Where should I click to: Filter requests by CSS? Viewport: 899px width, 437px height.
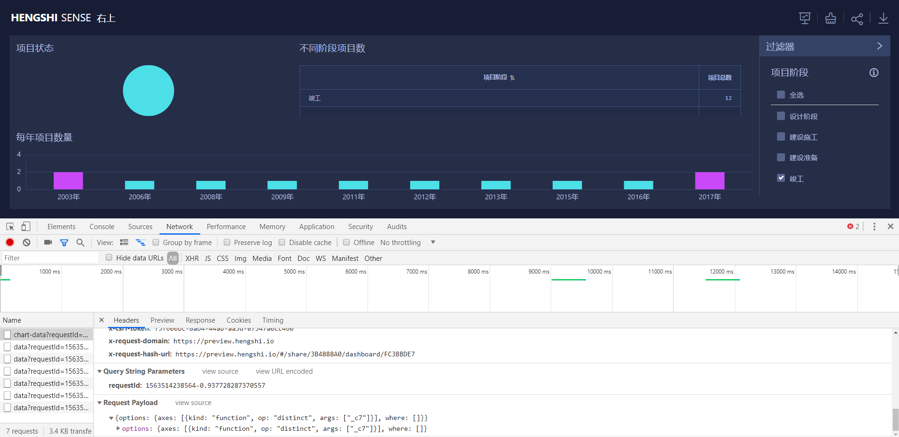[222, 258]
